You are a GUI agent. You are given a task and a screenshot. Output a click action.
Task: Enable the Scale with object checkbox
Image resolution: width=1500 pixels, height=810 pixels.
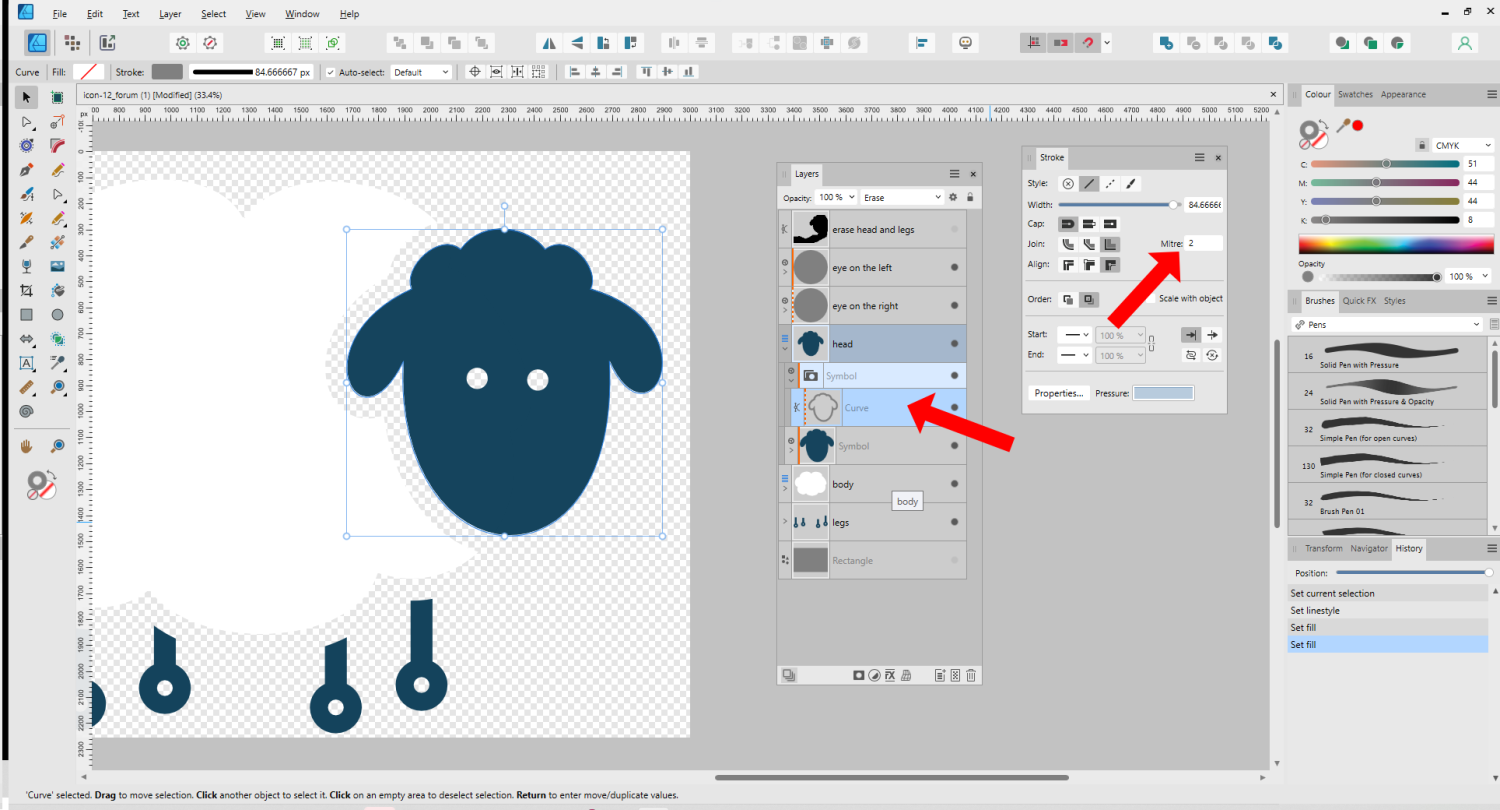coord(1153,299)
